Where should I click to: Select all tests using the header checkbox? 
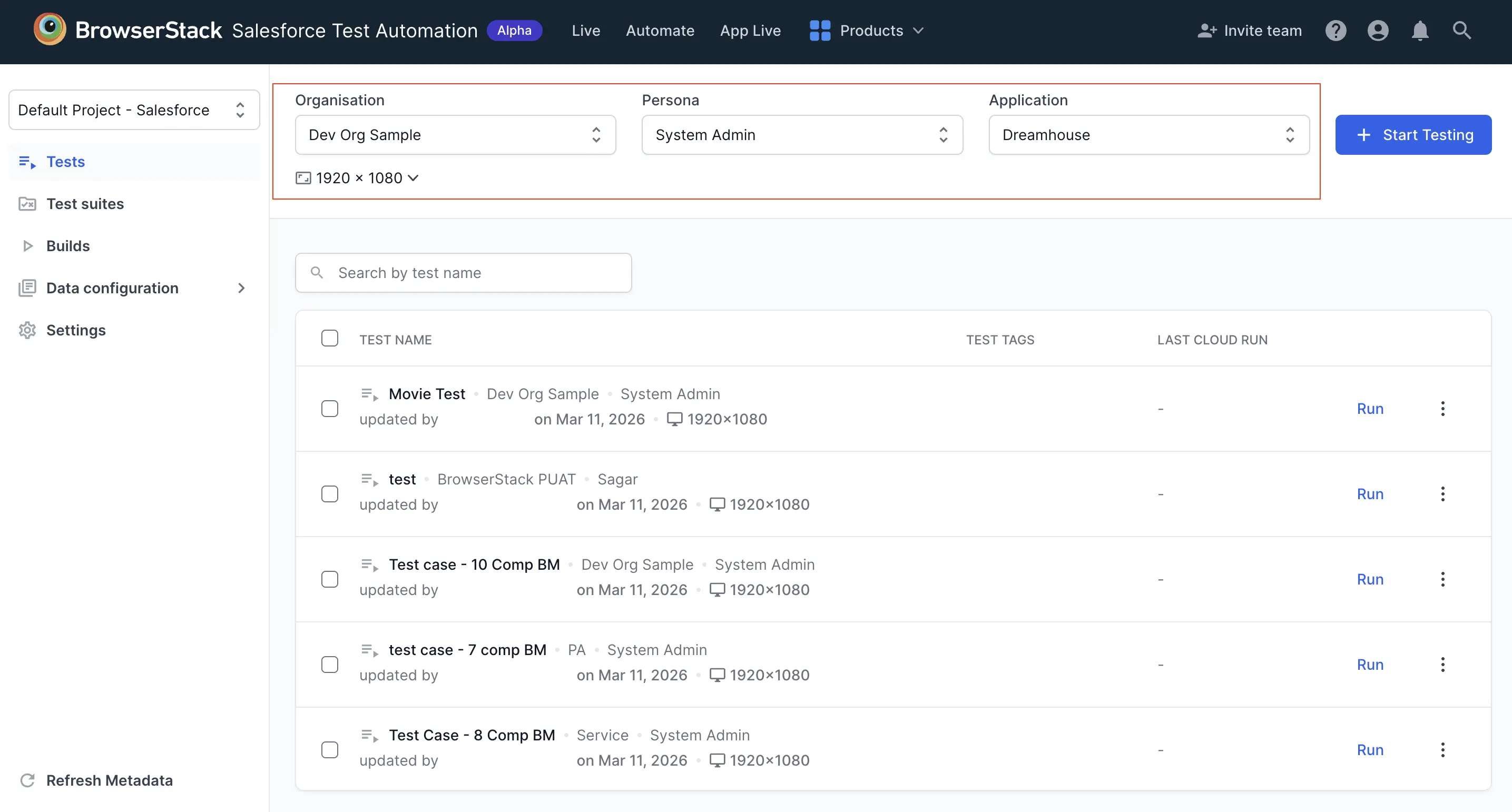tap(330, 339)
